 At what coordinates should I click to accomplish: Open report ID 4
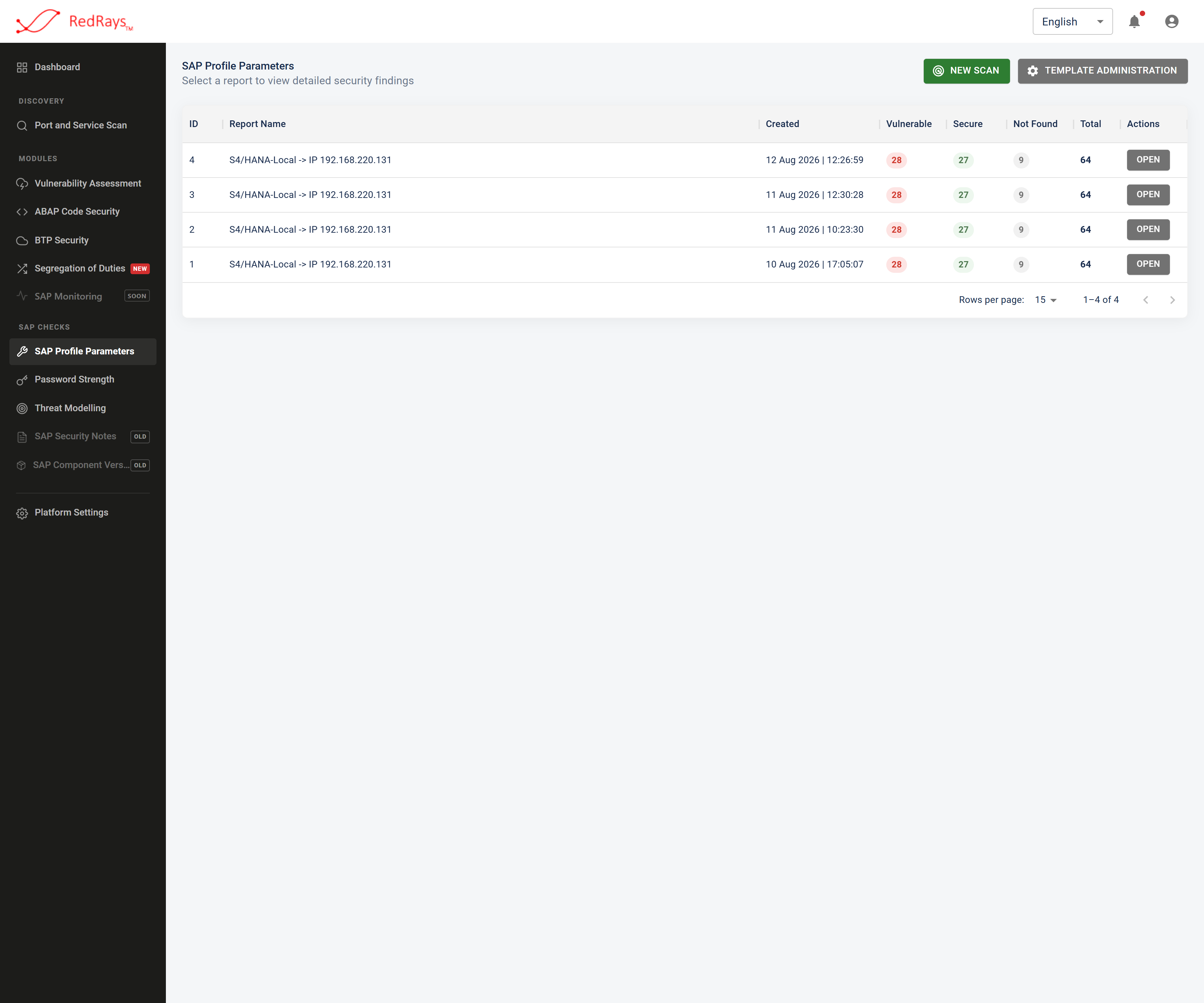coord(1148,160)
